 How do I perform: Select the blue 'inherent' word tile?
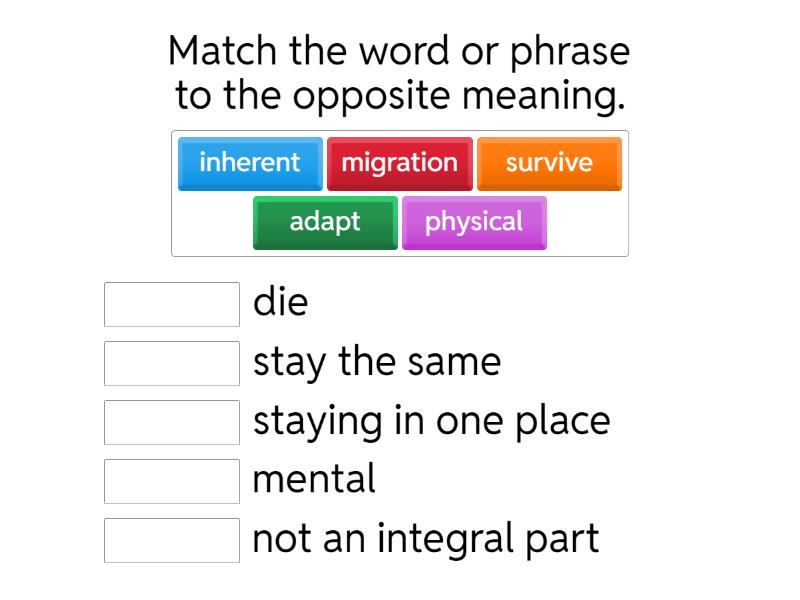(249, 163)
